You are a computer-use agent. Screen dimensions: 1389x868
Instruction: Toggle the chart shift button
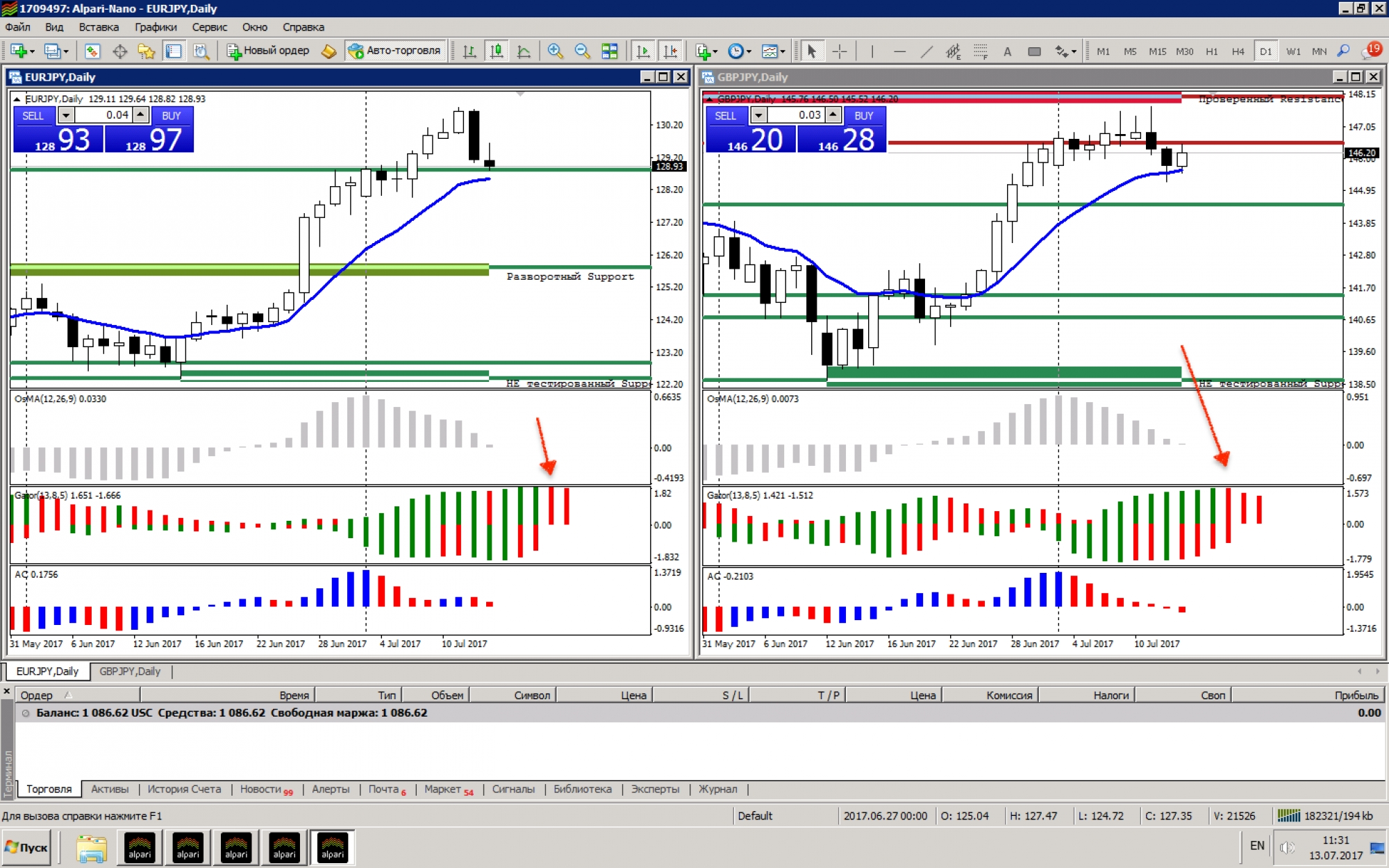670,51
